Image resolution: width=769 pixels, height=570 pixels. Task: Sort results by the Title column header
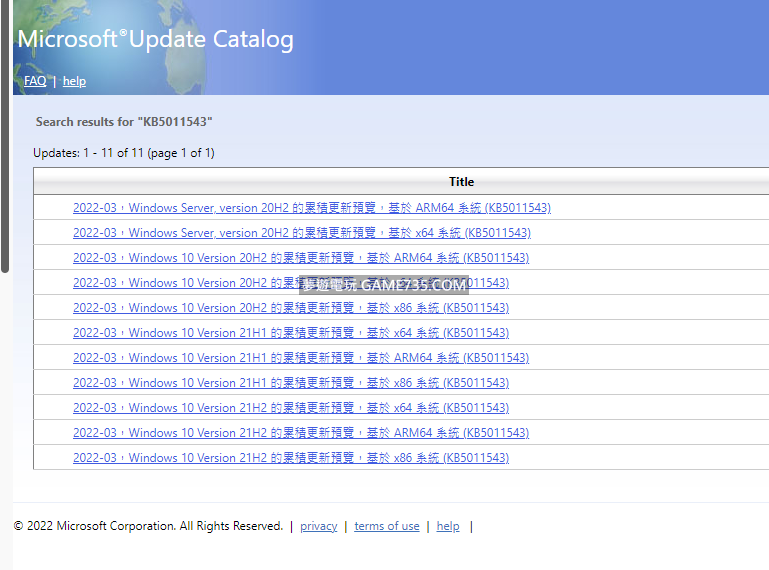pos(461,182)
